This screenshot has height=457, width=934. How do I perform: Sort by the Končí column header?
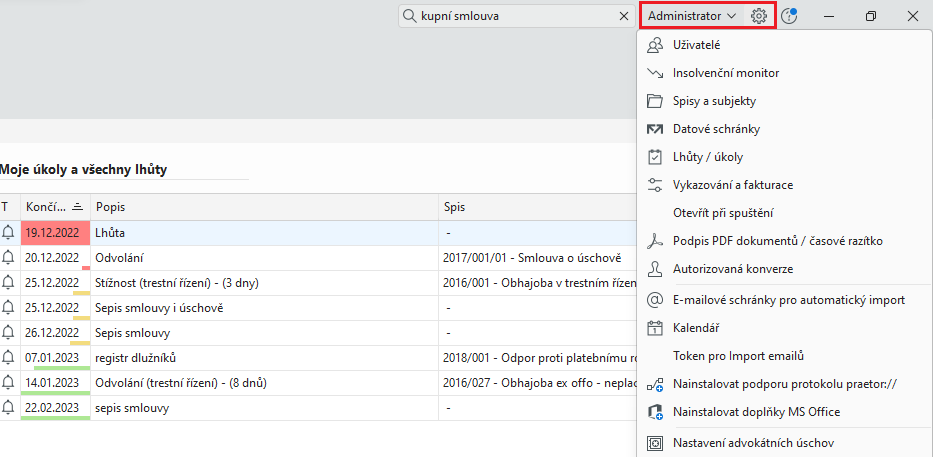46,206
